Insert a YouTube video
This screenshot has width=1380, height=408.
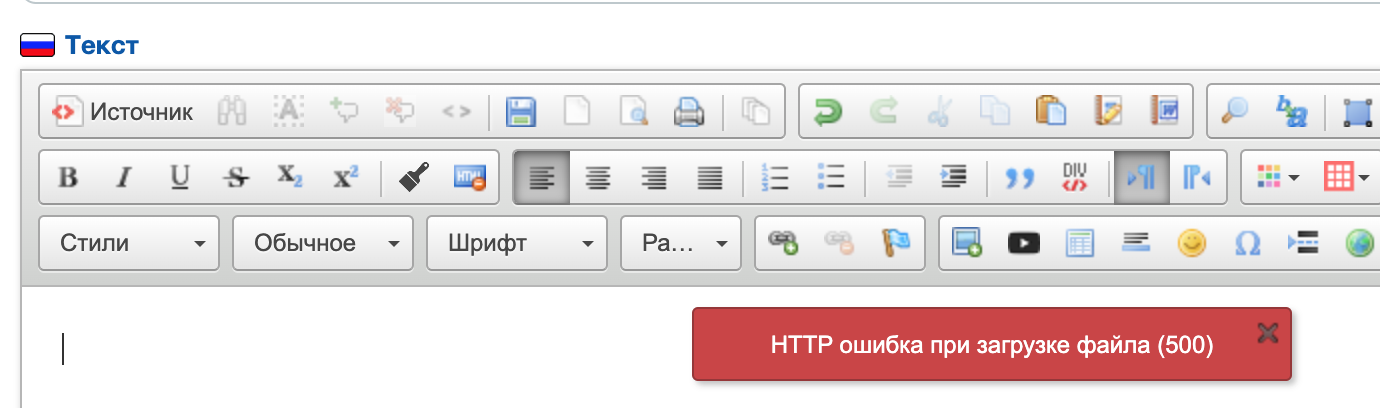(x=1024, y=243)
